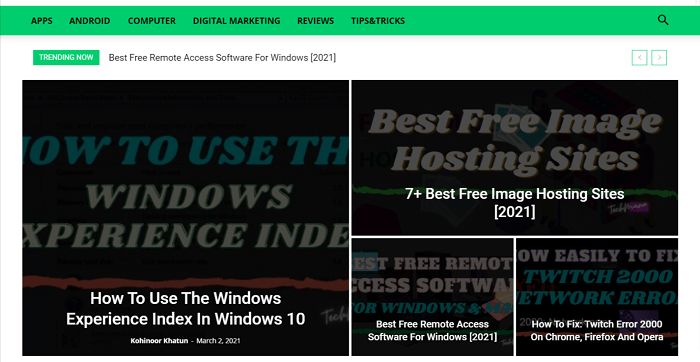Show next trending post arrow

click(x=659, y=58)
